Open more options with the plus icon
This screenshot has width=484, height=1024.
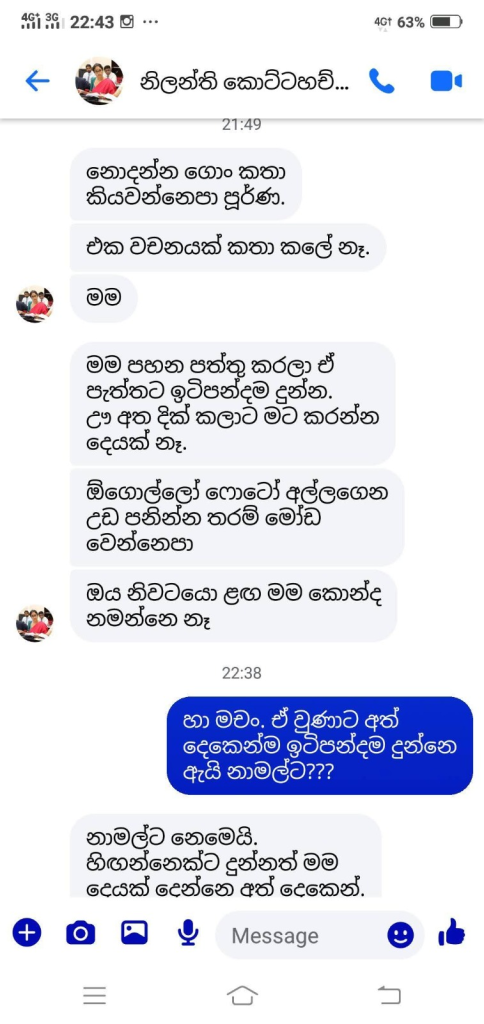click(x=27, y=933)
